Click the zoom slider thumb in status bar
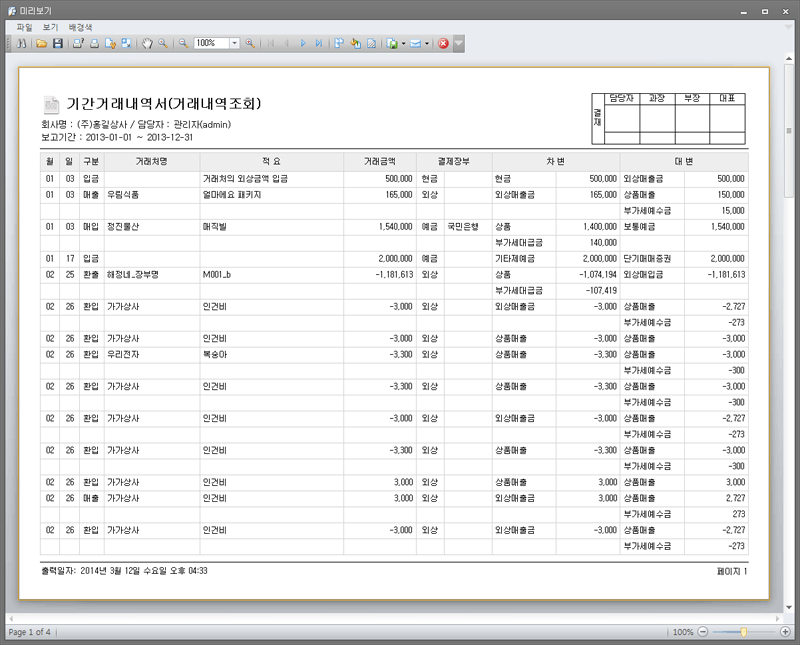 pyautogui.click(x=743, y=632)
